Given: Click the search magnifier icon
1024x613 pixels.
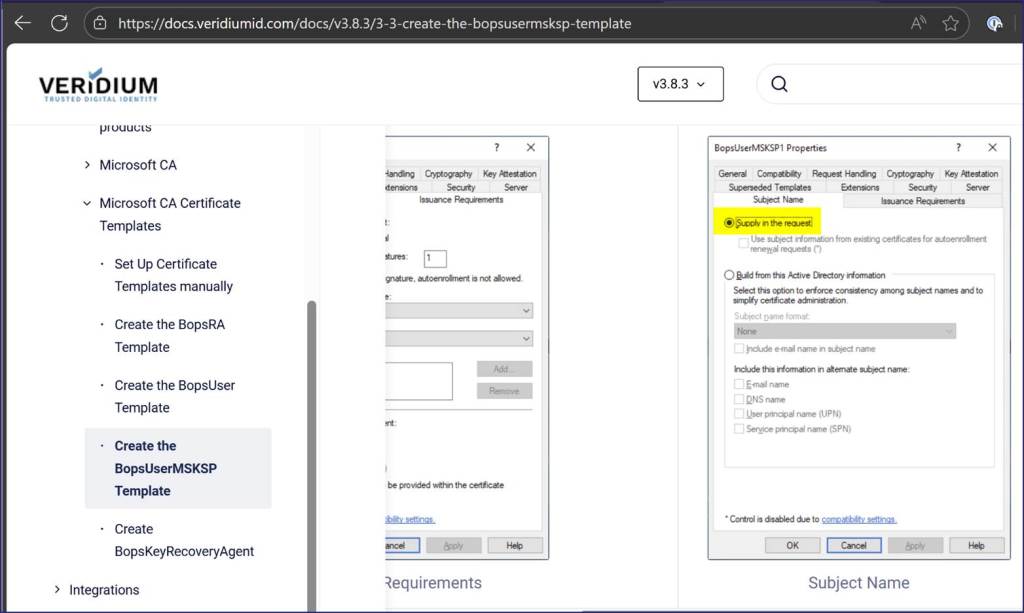Looking at the screenshot, I should 780,84.
